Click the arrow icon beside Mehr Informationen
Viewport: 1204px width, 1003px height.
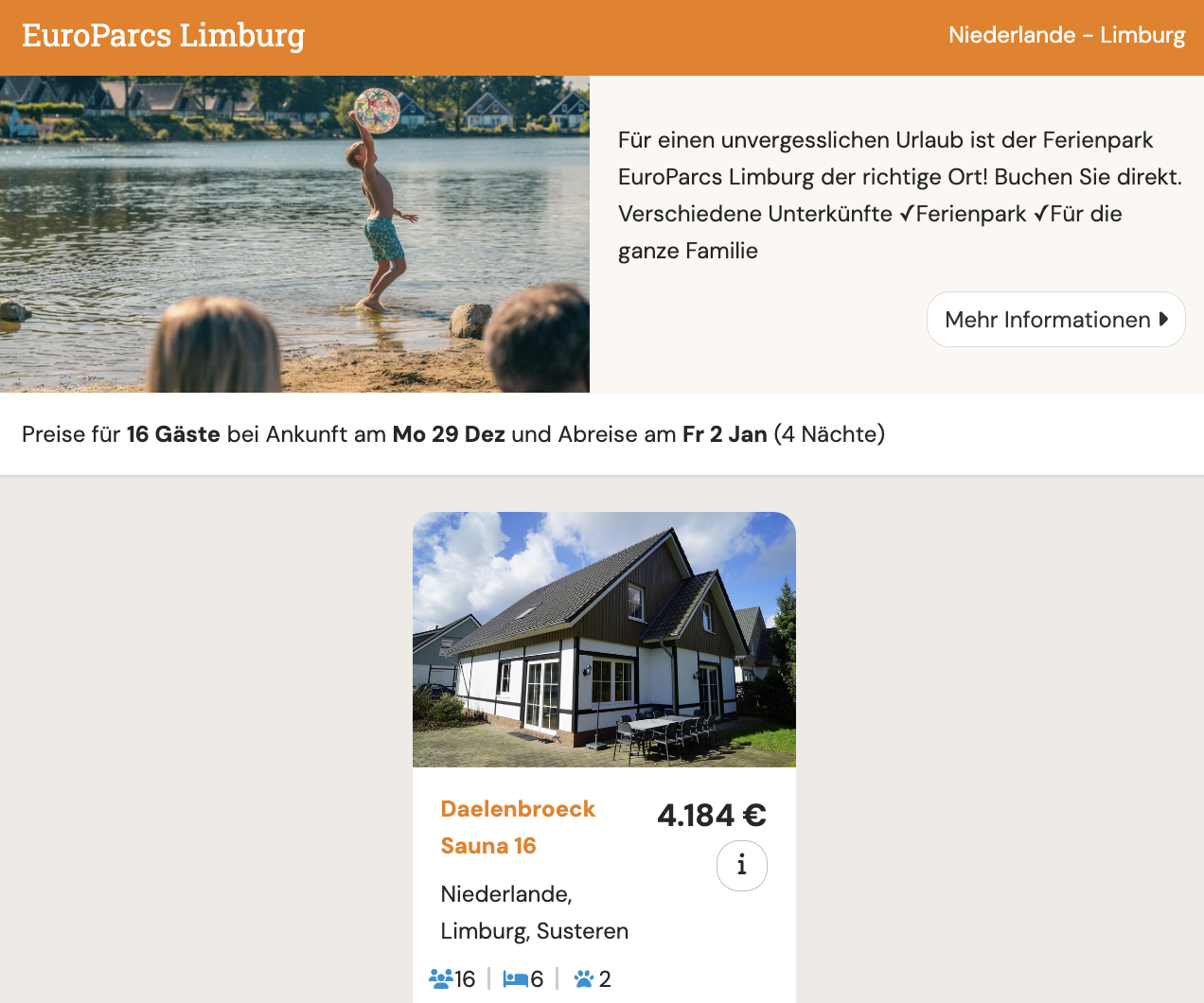[1163, 320]
